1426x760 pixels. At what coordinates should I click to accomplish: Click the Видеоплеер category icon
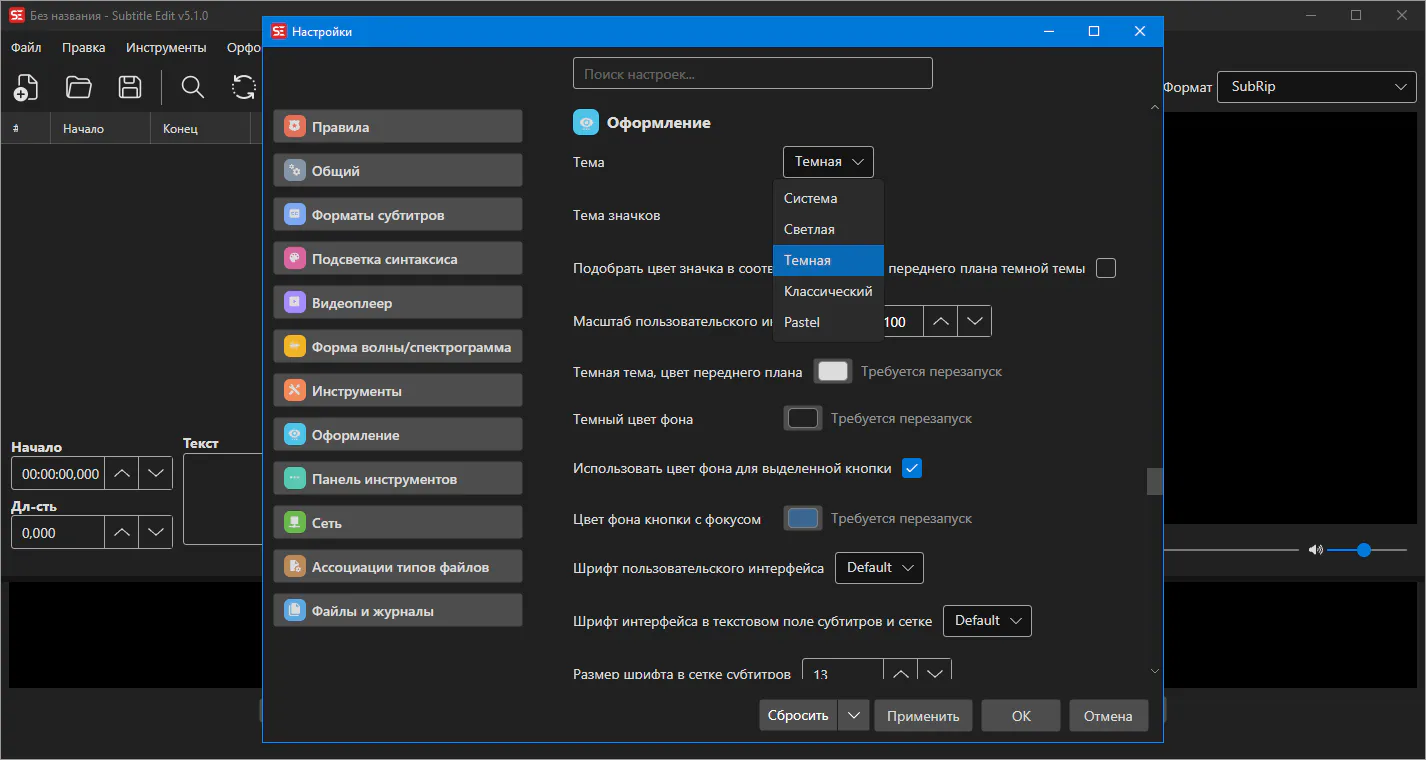tap(294, 303)
